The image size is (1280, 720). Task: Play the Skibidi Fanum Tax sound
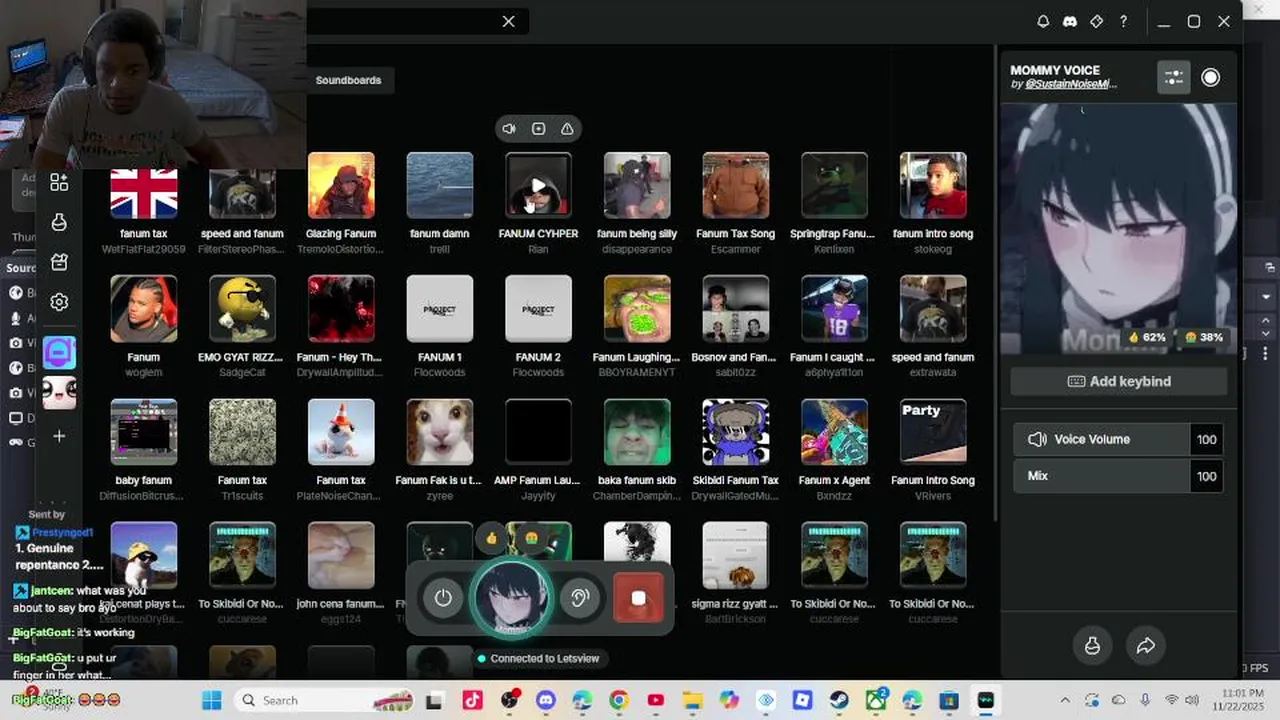(x=735, y=432)
